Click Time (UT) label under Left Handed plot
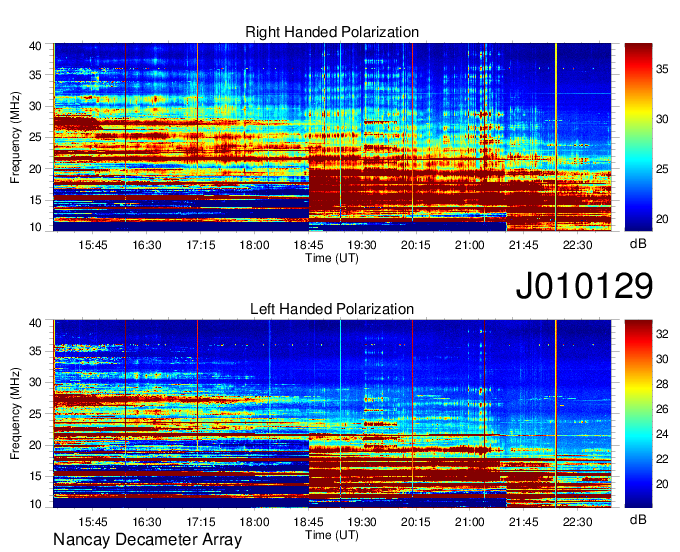Image resolution: width=680 pixels, height=552 pixels. 332,535
